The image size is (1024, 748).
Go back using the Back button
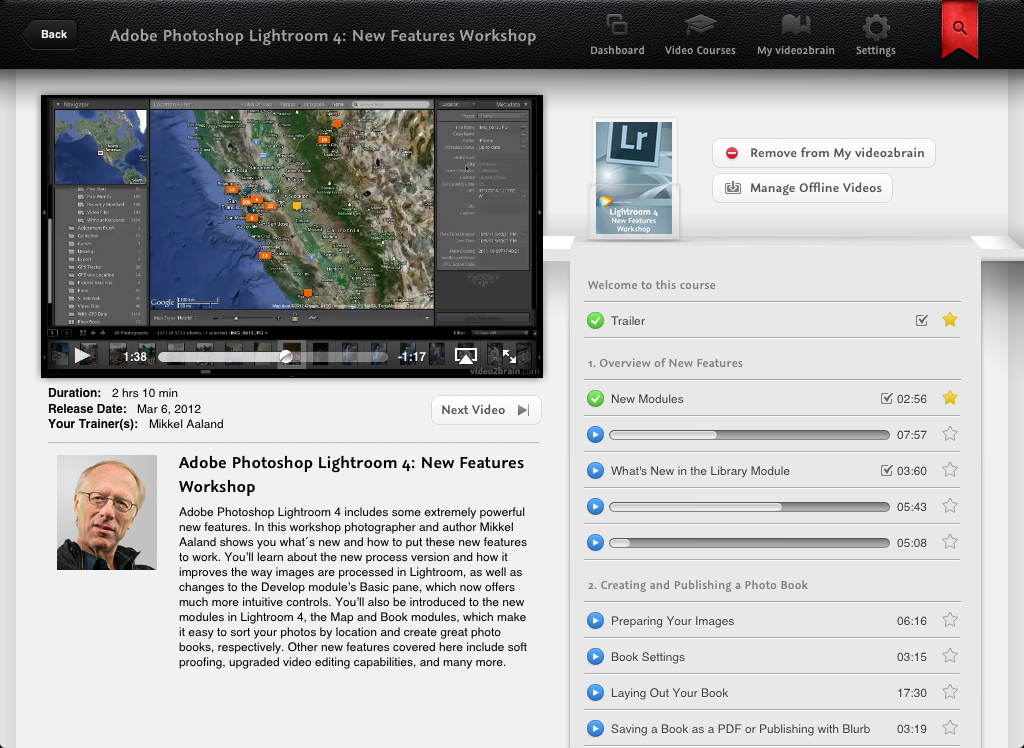pos(50,34)
